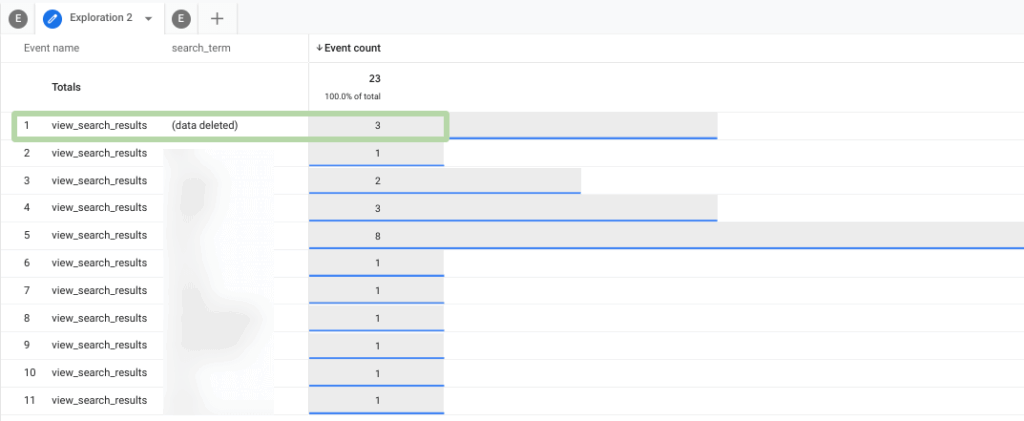Viewport: 1024px width, 421px height.
Task: Open the first circled E tab
Action: click(x=18, y=18)
